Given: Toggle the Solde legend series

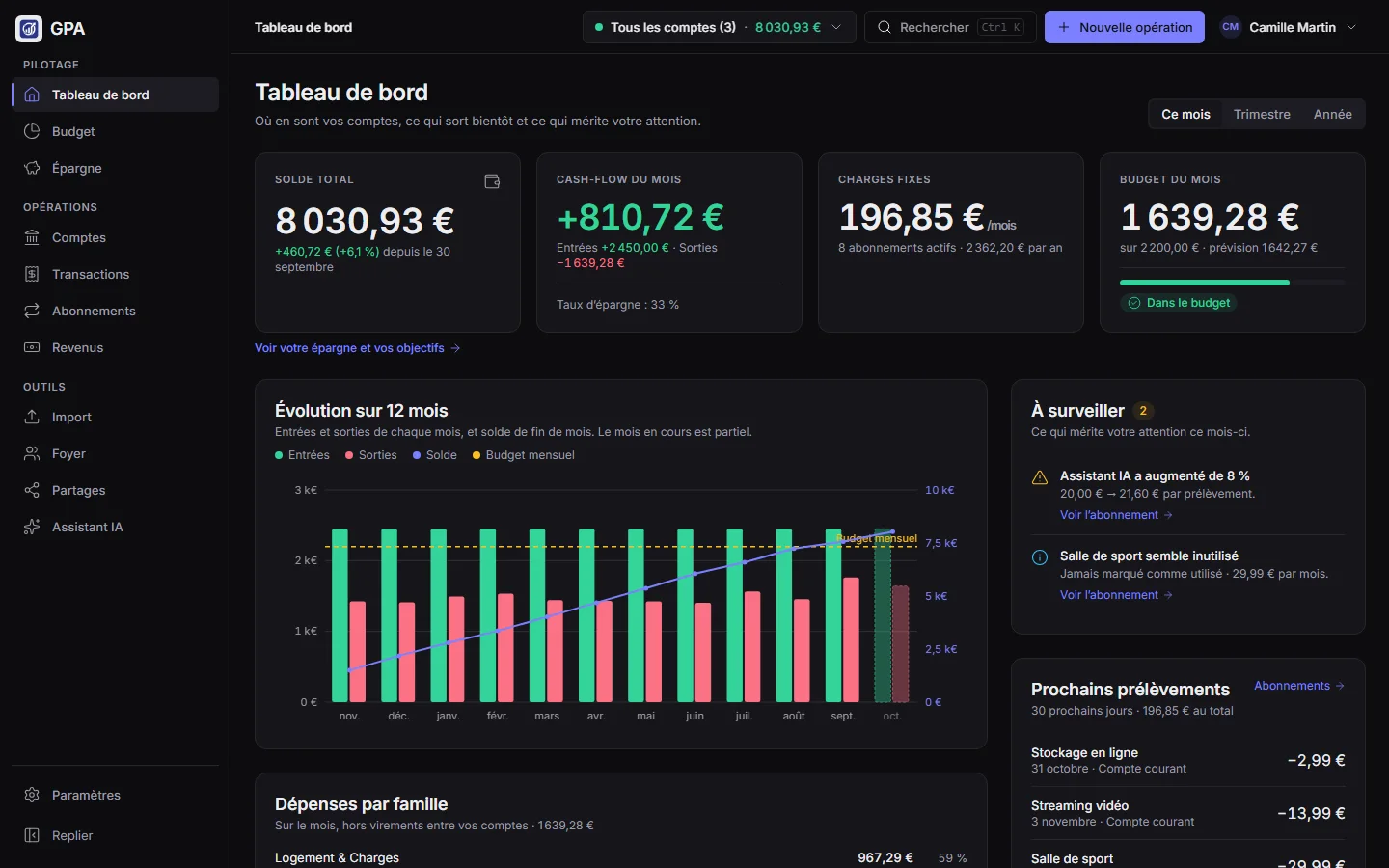Looking at the screenshot, I should (x=435, y=455).
